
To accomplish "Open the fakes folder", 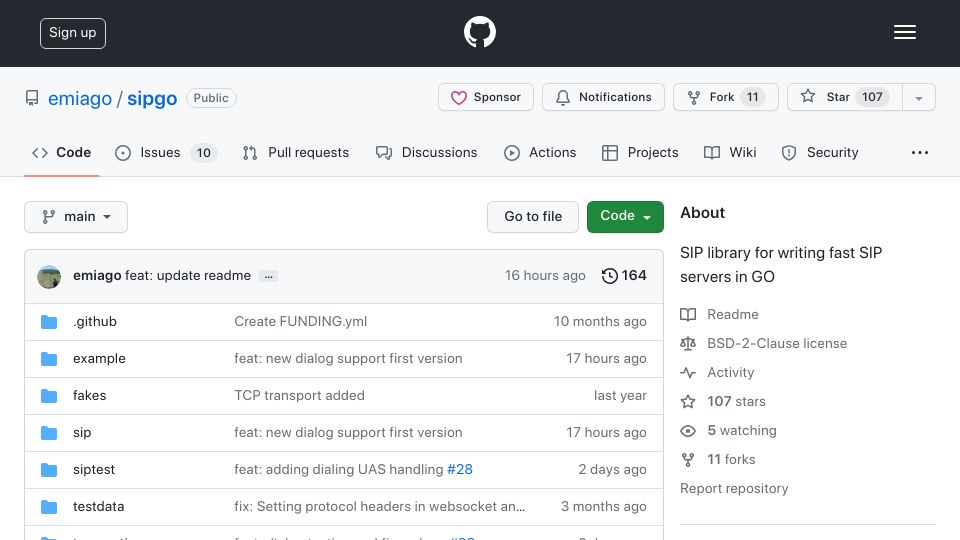I will pyautogui.click(x=89, y=396).
